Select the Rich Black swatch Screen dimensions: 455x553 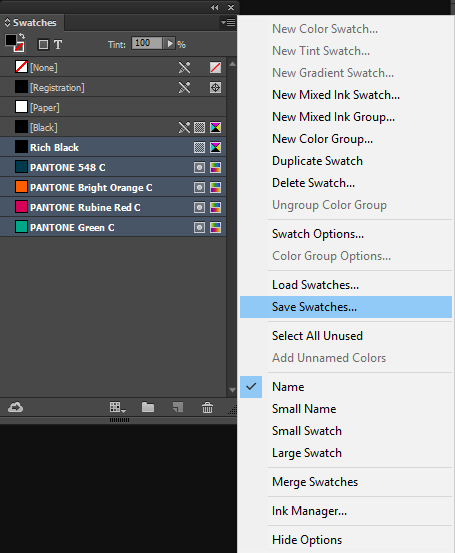(x=113, y=147)
